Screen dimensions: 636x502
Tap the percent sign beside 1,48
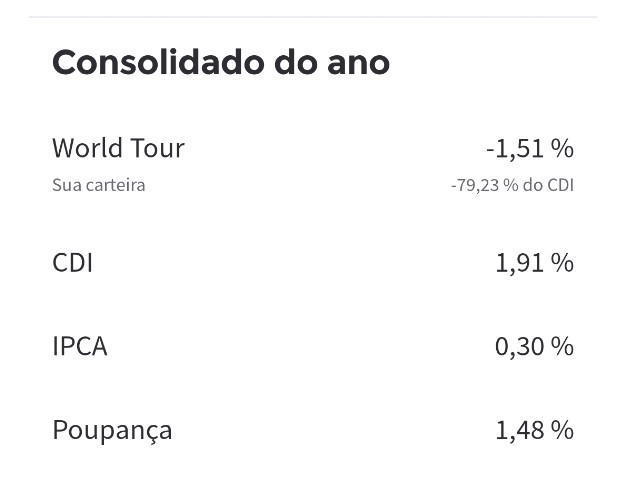pyautogui.click(x=562, y=430)
